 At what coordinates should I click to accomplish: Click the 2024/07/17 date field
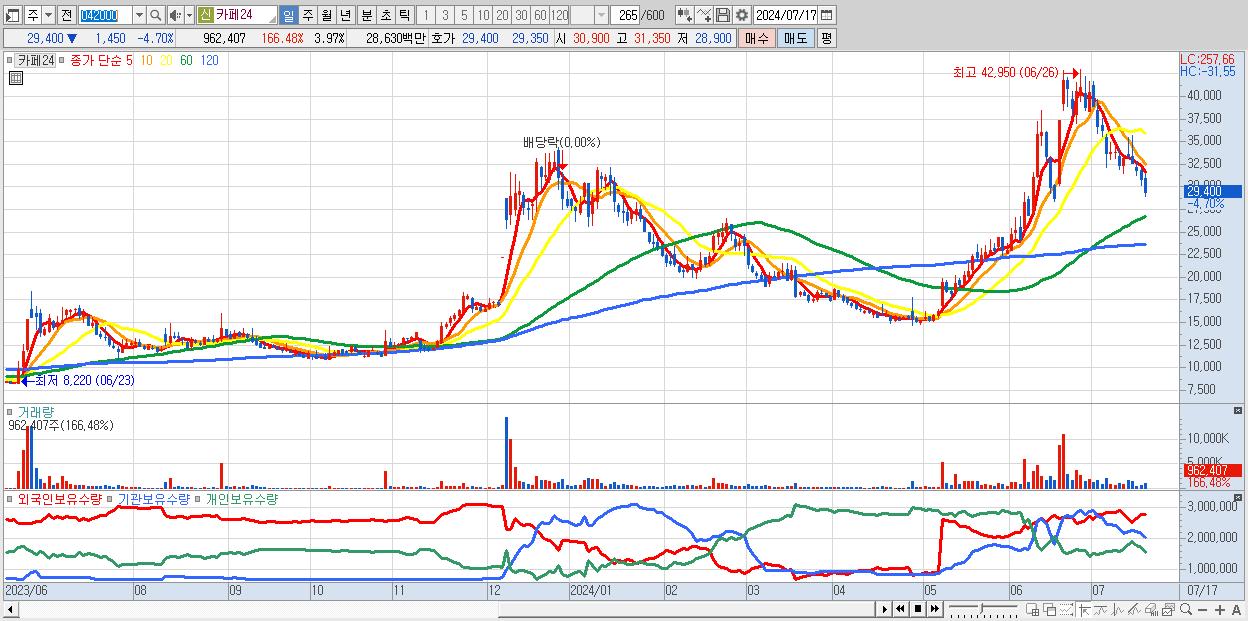tap(785, 15)
